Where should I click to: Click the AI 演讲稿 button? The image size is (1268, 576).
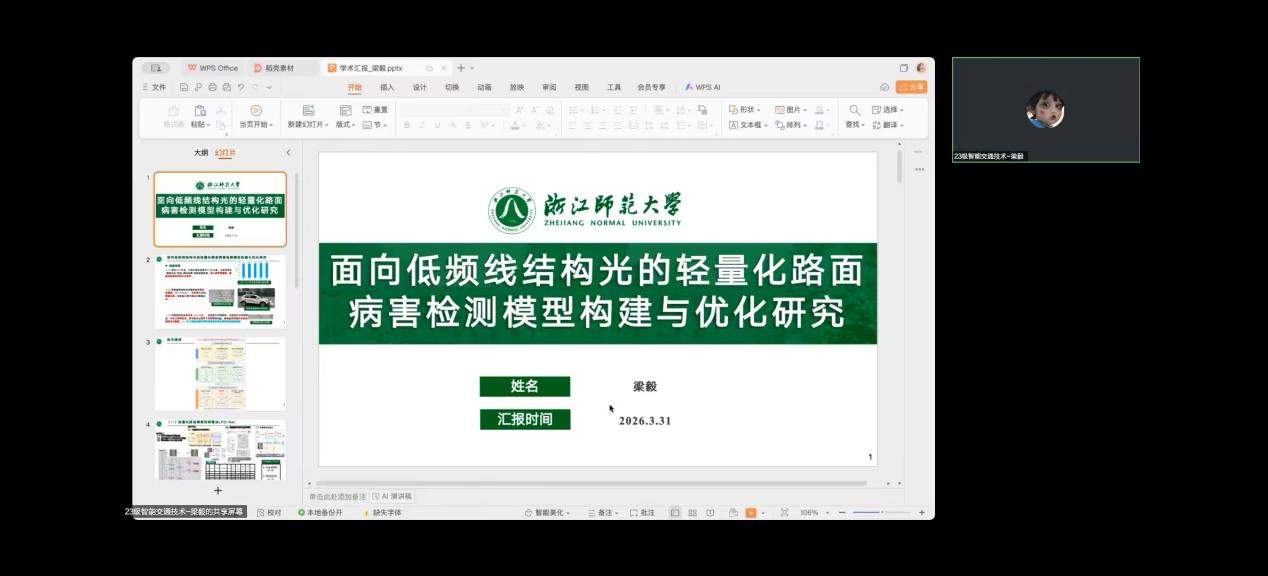[392, 496]
